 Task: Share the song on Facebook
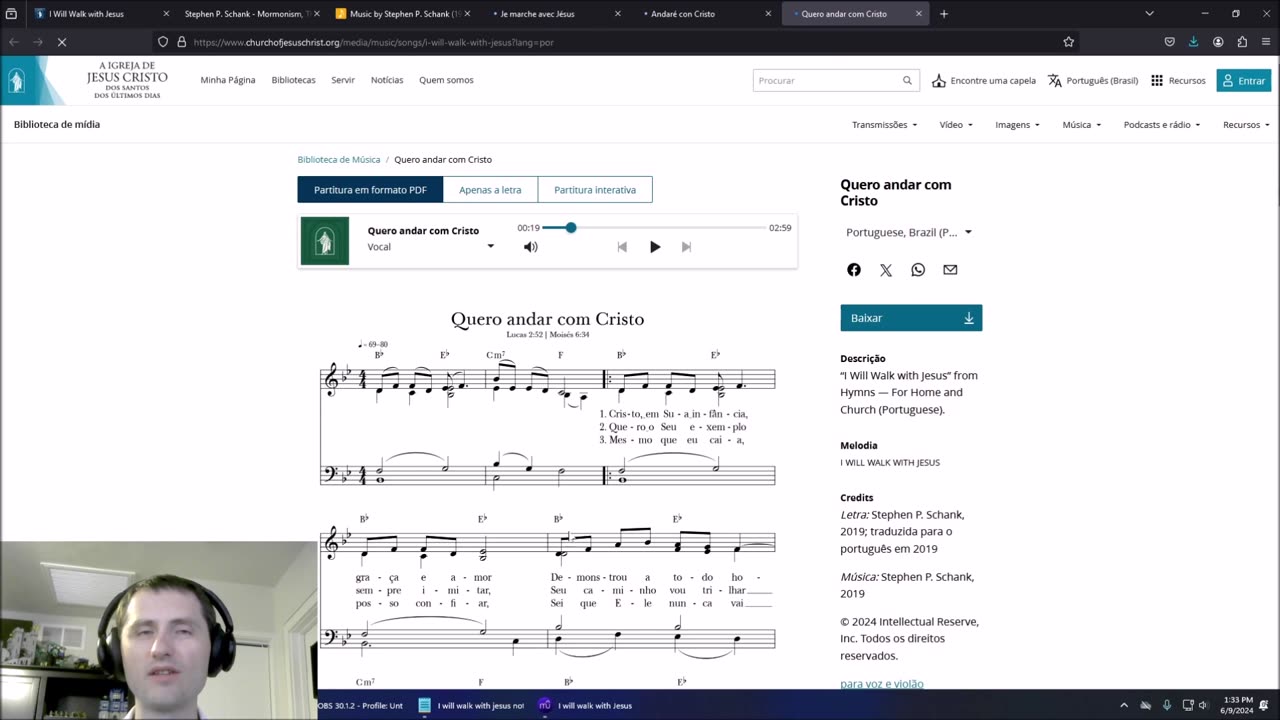tap(854, 270)
